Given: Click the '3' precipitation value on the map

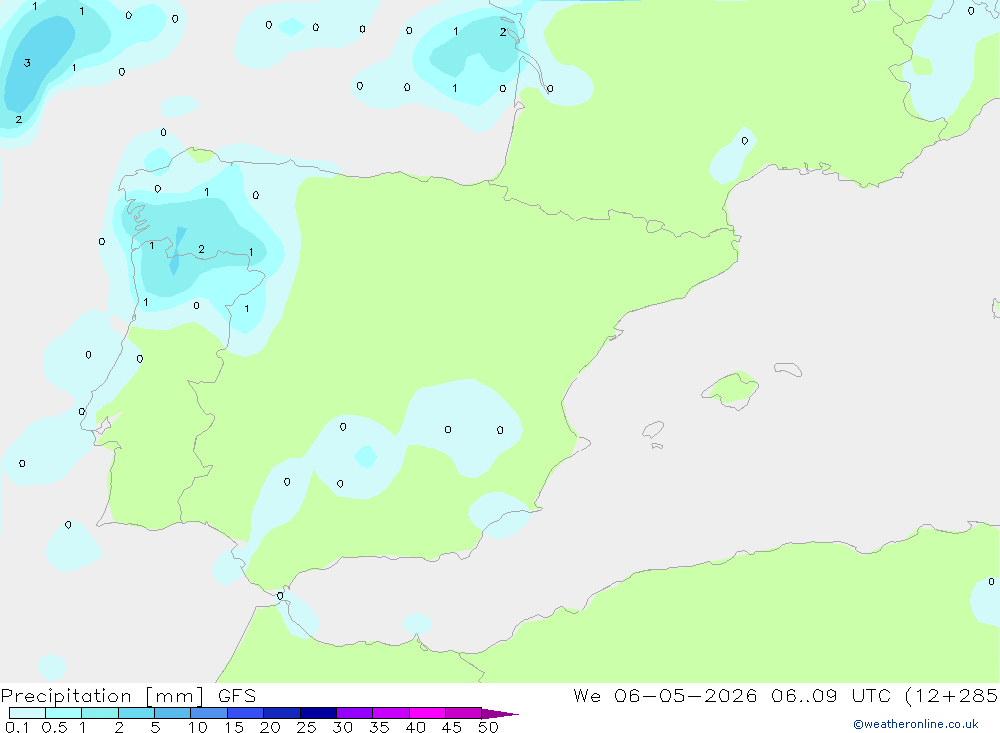Looking at the screenshot, I should [x=27, y=63].
